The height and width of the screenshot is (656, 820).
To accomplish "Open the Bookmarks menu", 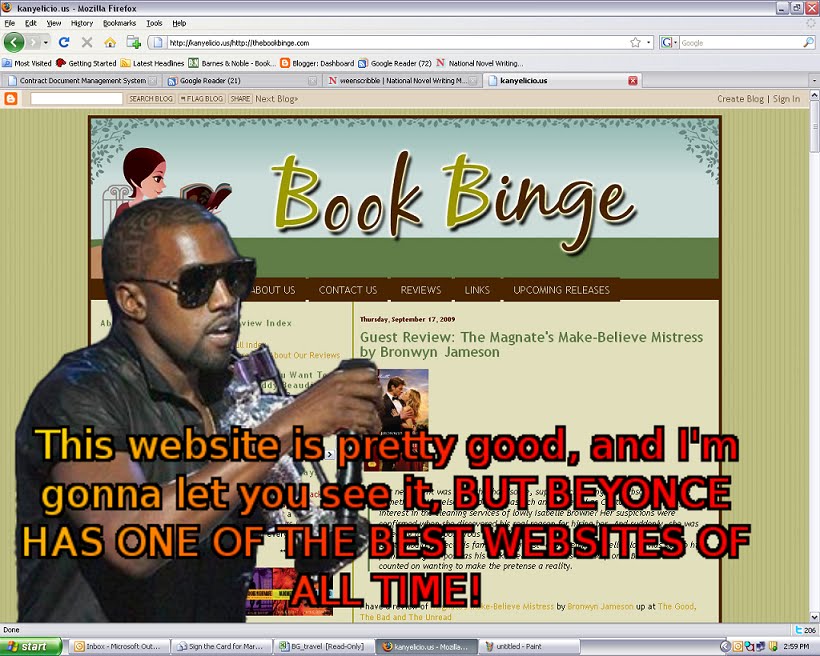I will tap(119, 23).
